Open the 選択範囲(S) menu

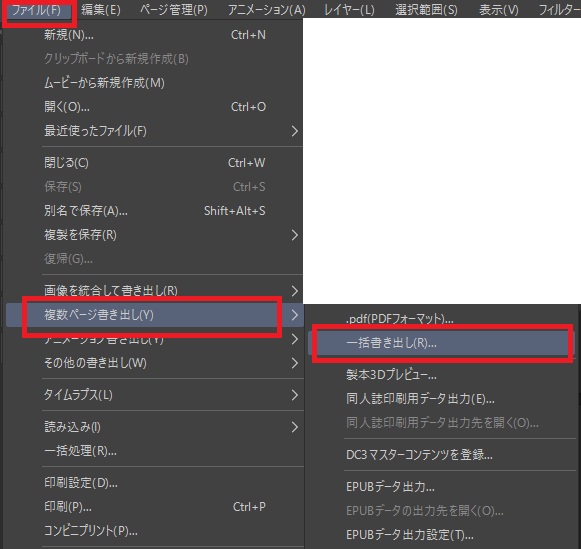(426, 10)
